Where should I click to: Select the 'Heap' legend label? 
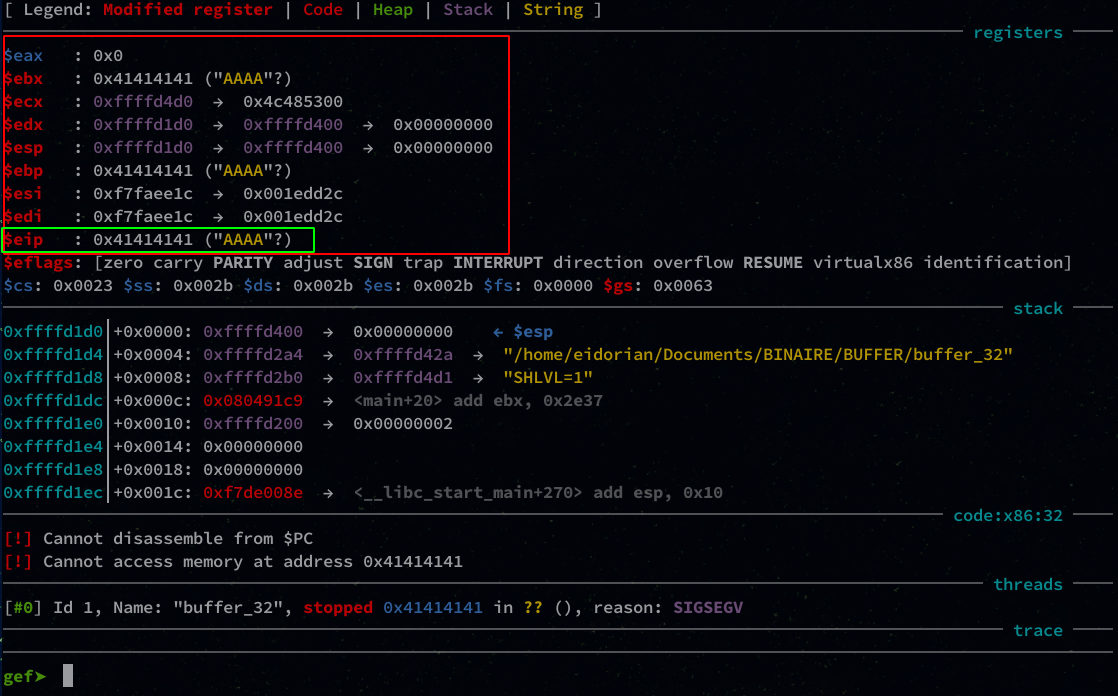click(x=392, y=10)
